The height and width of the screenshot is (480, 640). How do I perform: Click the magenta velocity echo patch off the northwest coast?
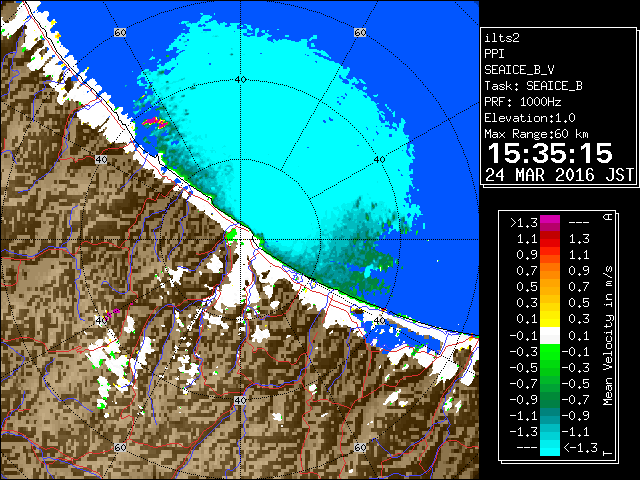[154, 122]
